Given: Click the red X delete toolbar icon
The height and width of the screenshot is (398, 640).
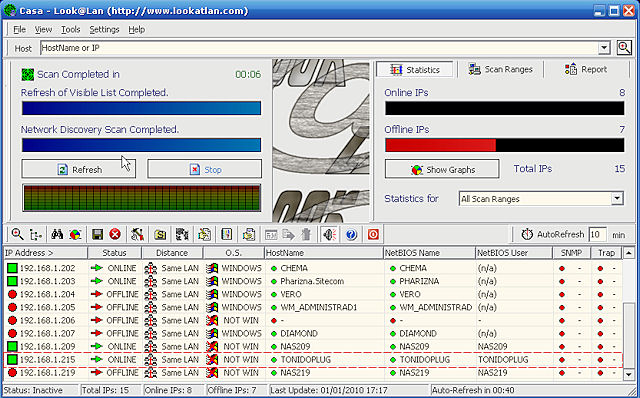Looking at the screenshot, I should (115, 234).
